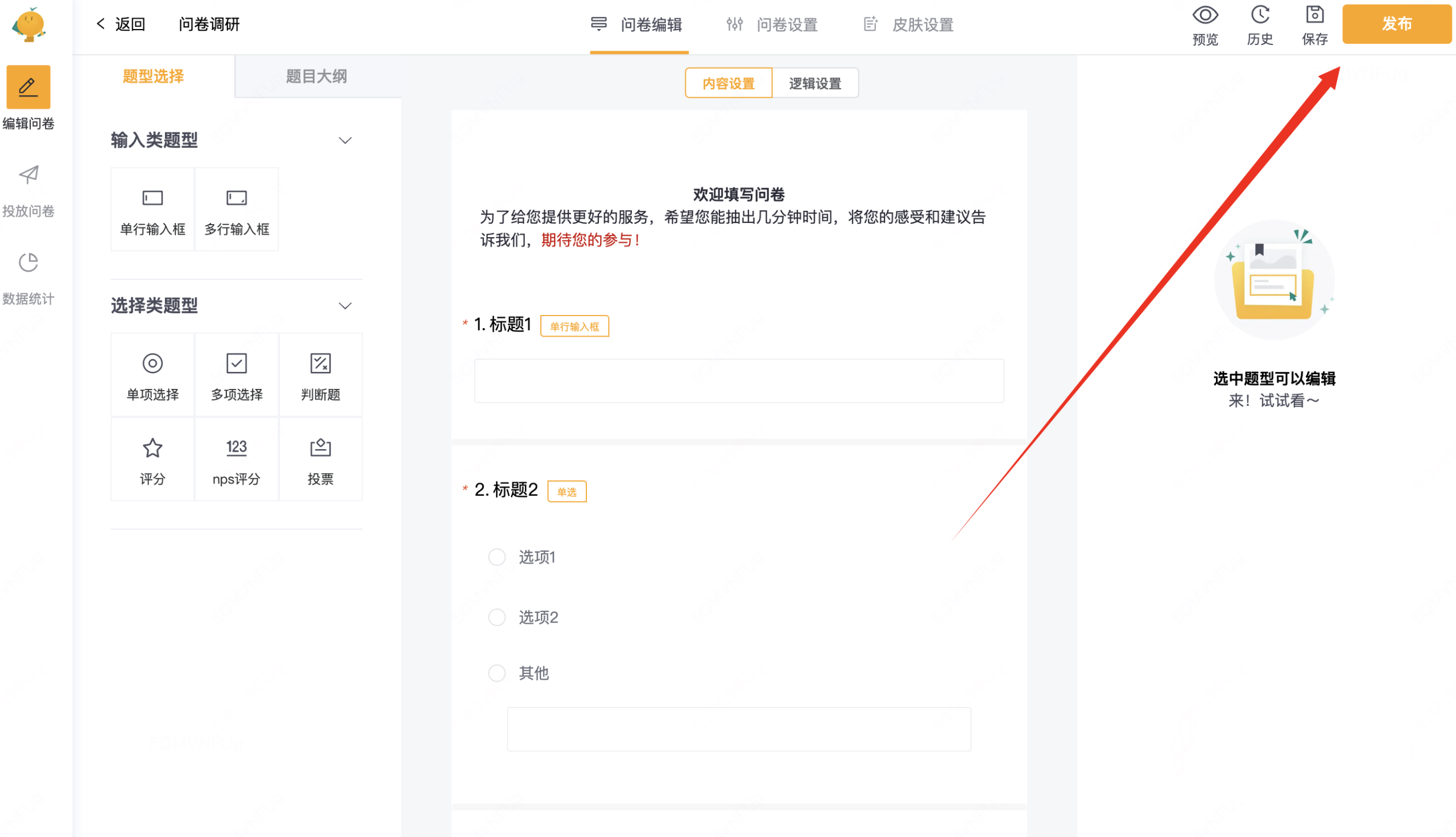This screenshot has height=837, width=1456.
Task: Add a single-line input box question
Action: 152,210
